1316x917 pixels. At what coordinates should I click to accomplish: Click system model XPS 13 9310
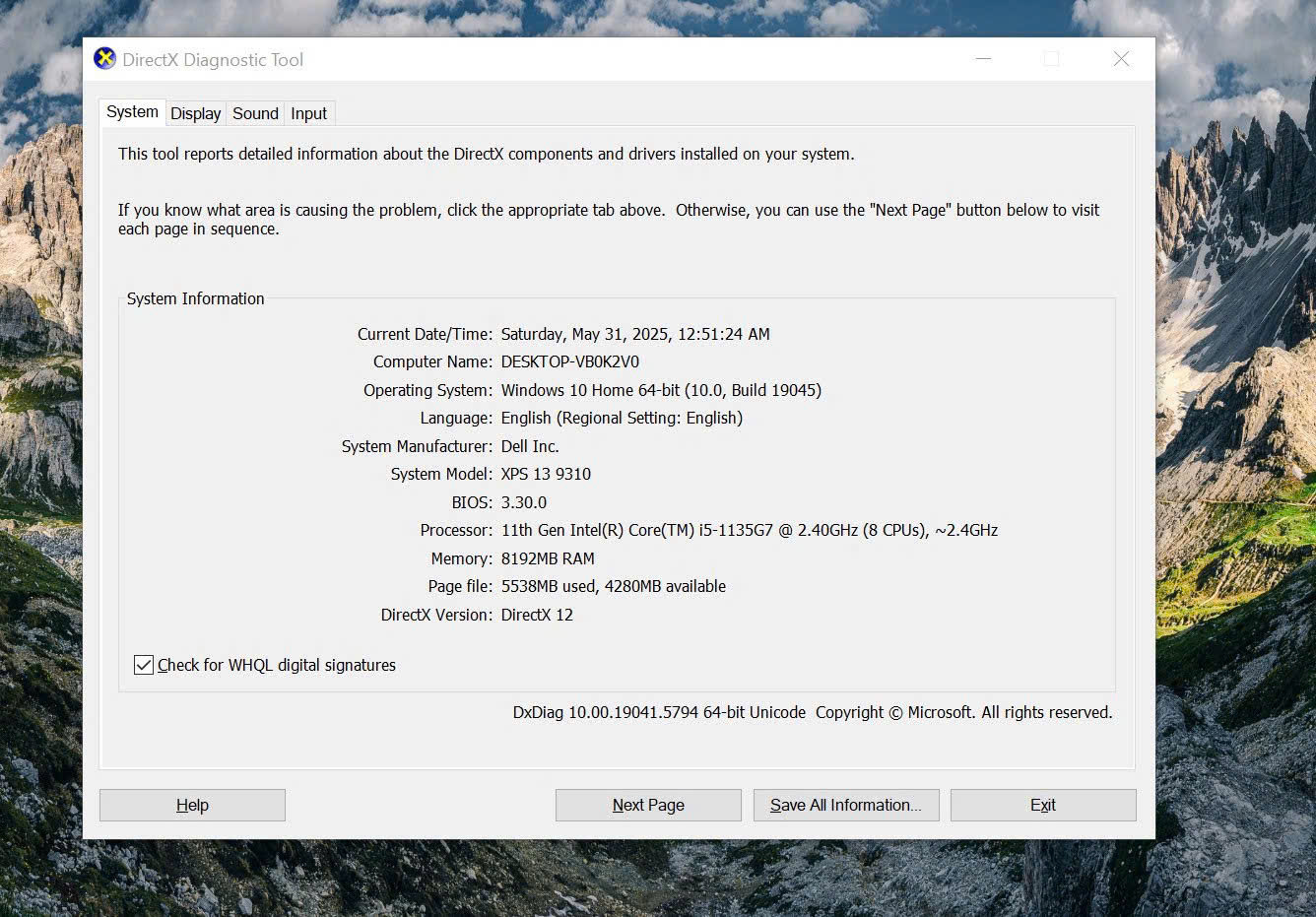[546, 474]
